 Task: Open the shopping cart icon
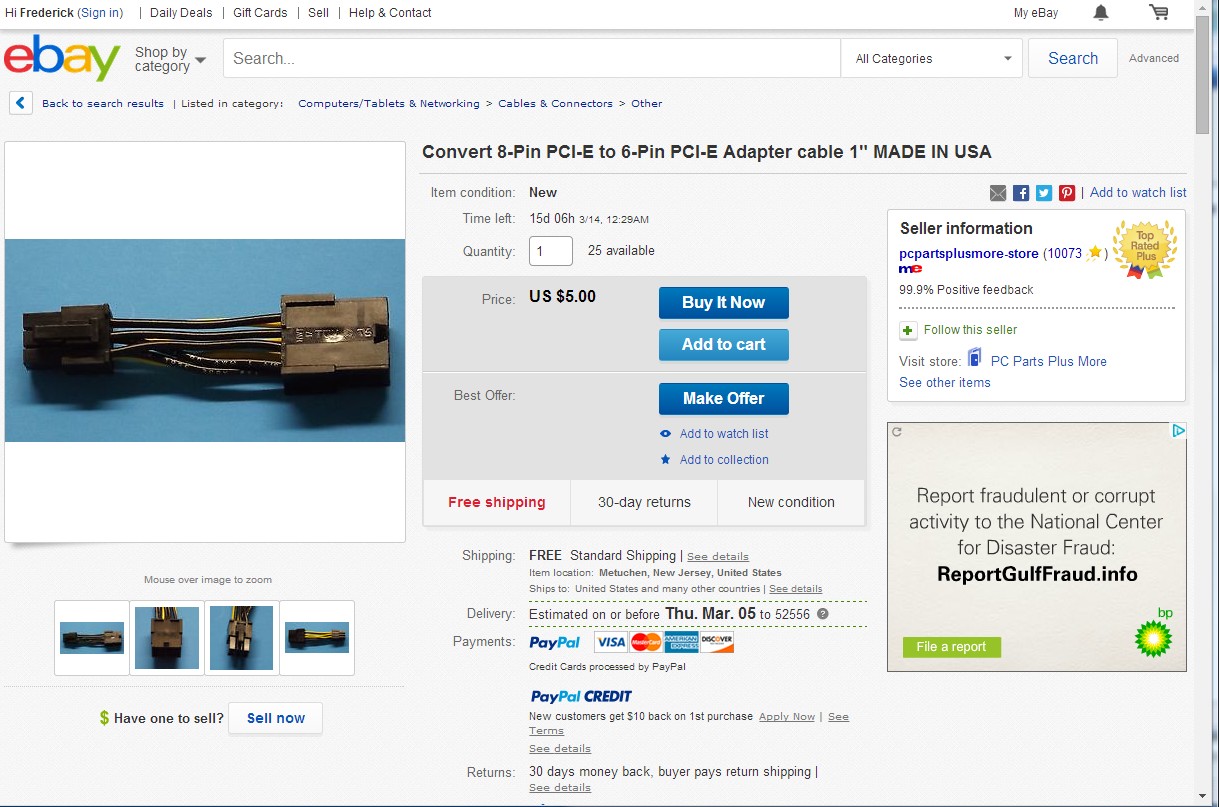click(x=1159, y=13)
